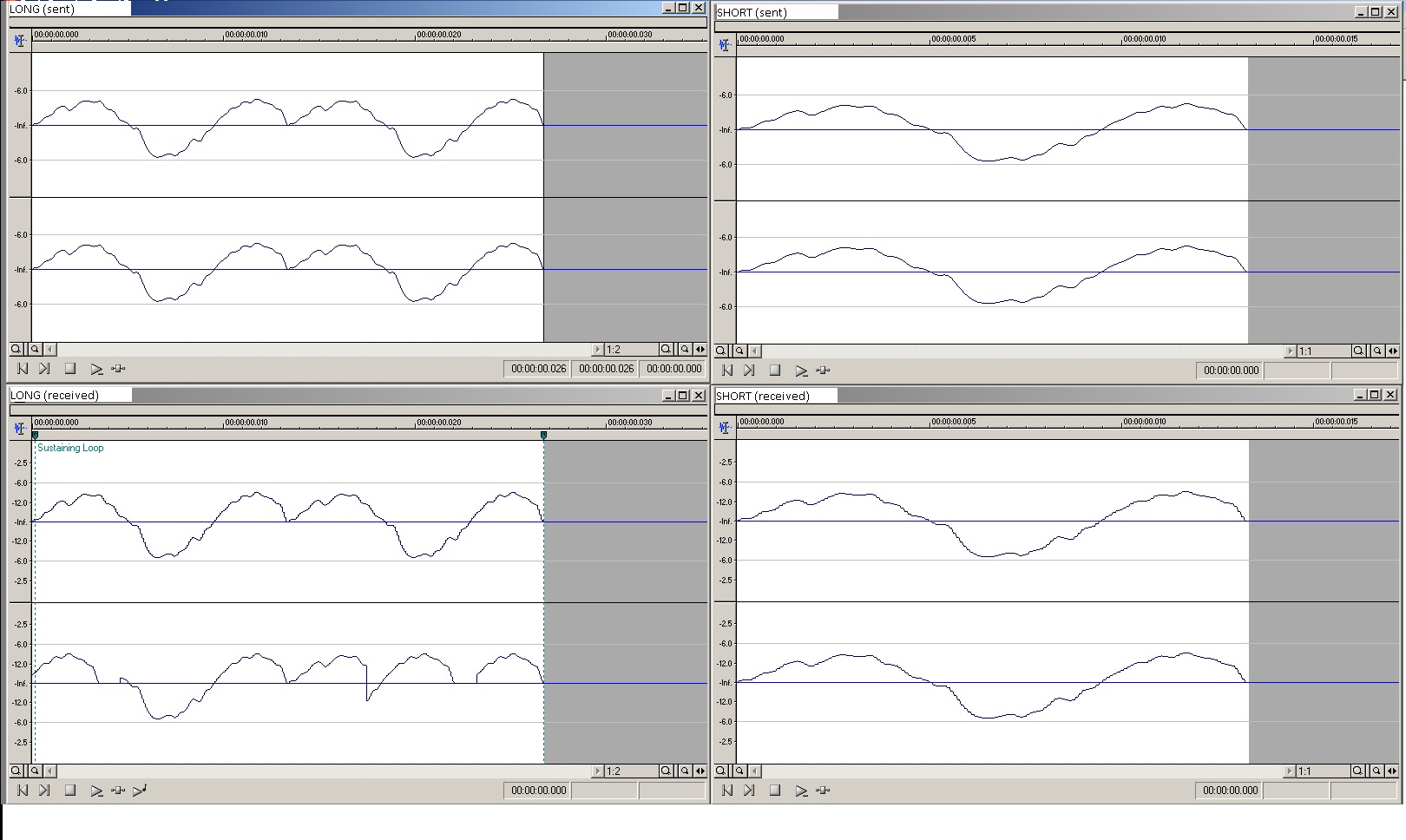Click the 'Sustaining Loop' label

70,448
